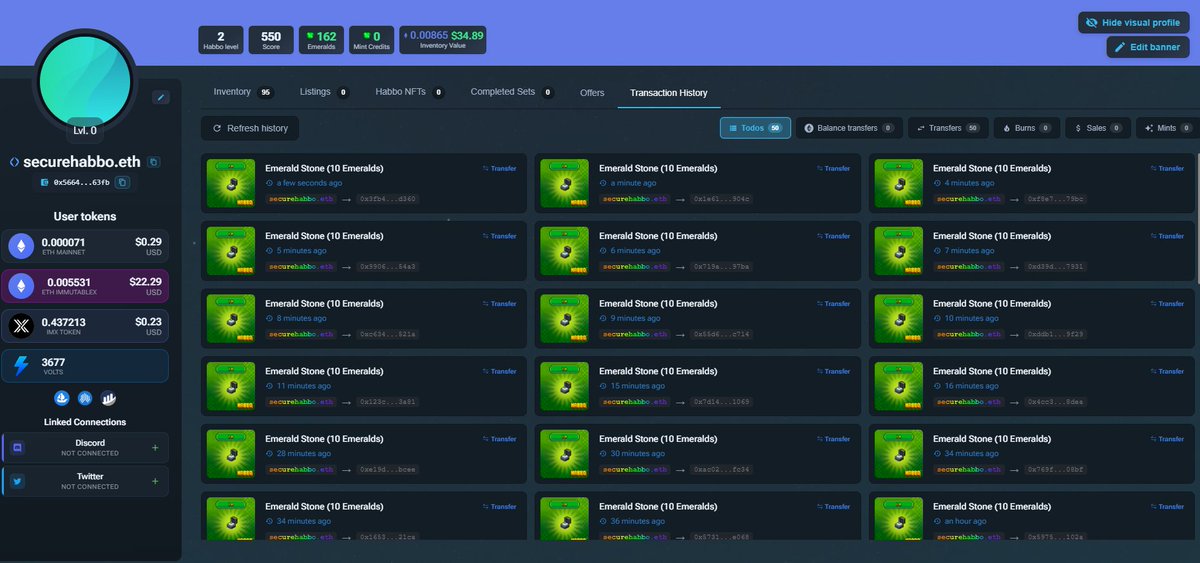1200x563 pixels.
Task: Click recipient address 0x719a...97ba
Action: [722, 267]
